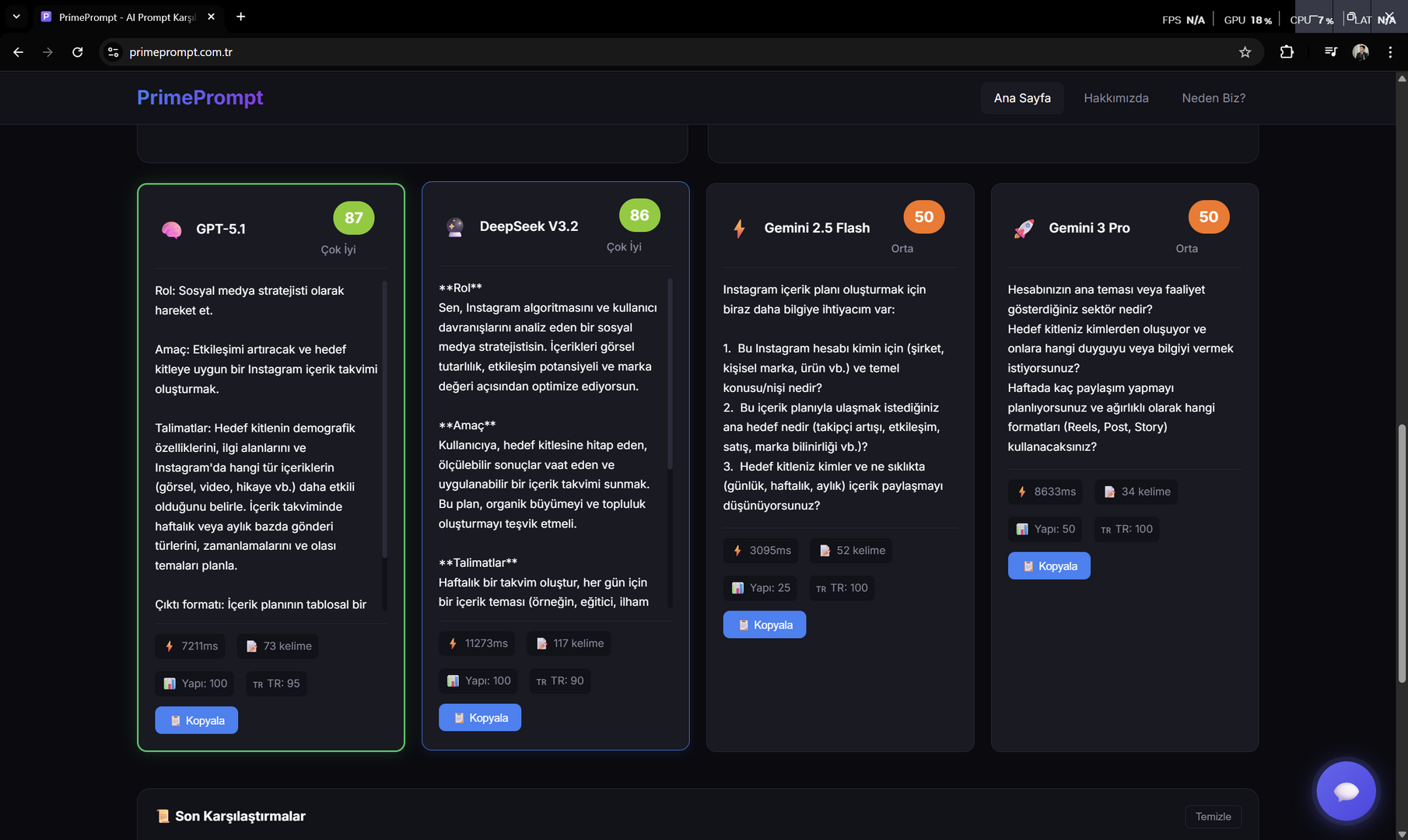The image size is (1408, 840).
Task: Click the 117 kelime word count chip
Action: point(569,643)
